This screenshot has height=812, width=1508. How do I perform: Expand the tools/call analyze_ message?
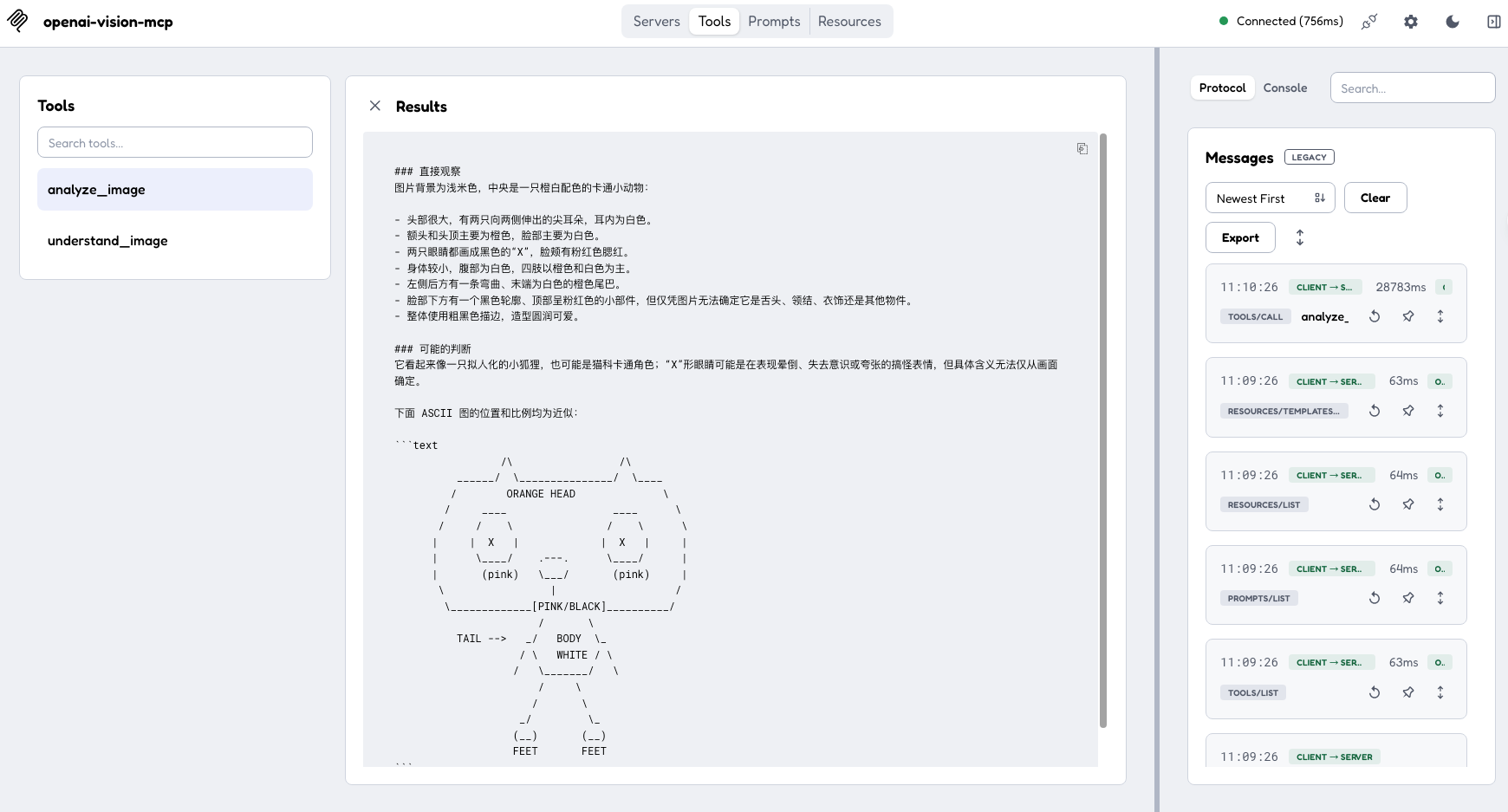tap(1440, 316)
